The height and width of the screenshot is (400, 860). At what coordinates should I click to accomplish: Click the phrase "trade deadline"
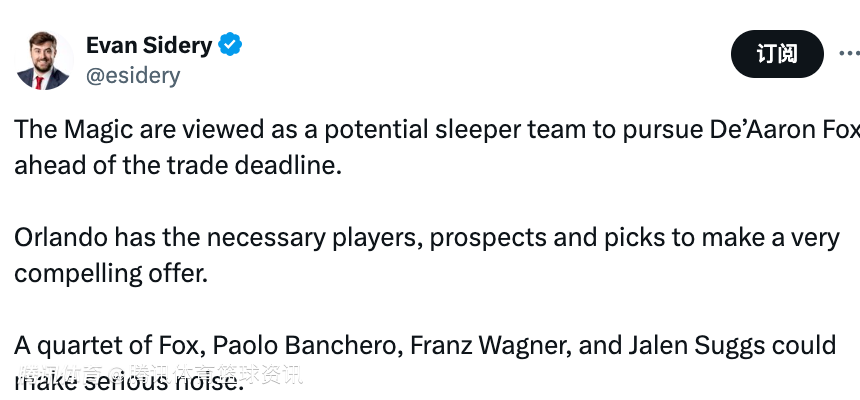tap(259, 165)
